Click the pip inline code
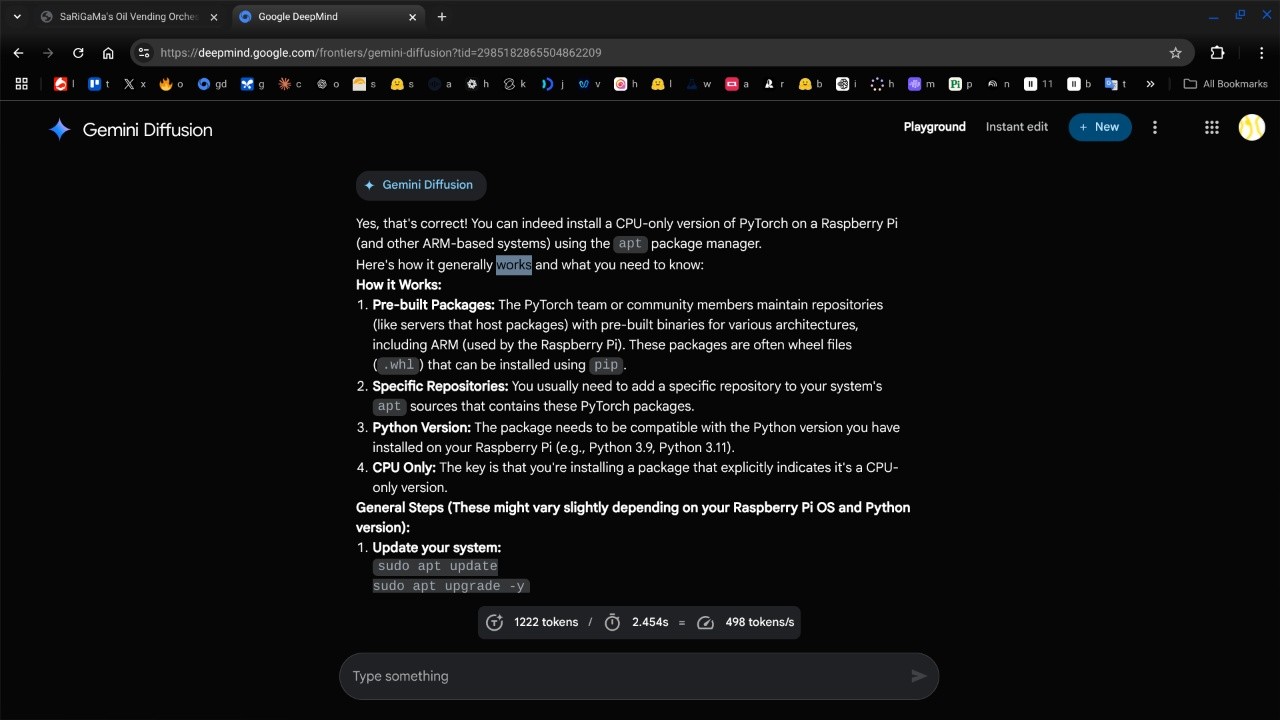This screenshot has width=1280, height=720. coord(606,365)
